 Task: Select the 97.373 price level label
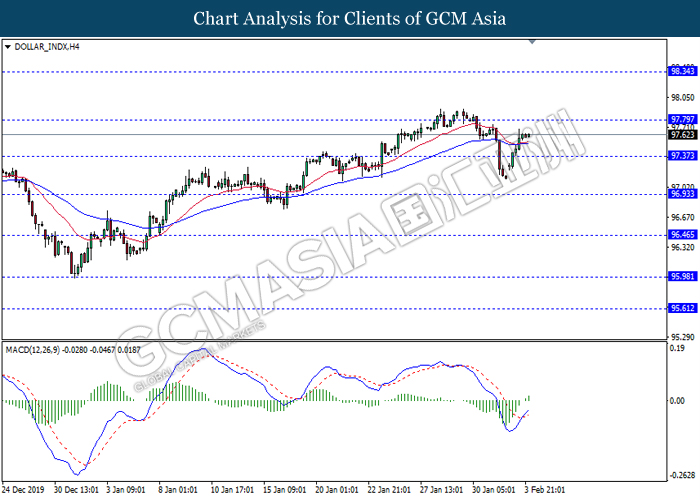pos(682,156)
